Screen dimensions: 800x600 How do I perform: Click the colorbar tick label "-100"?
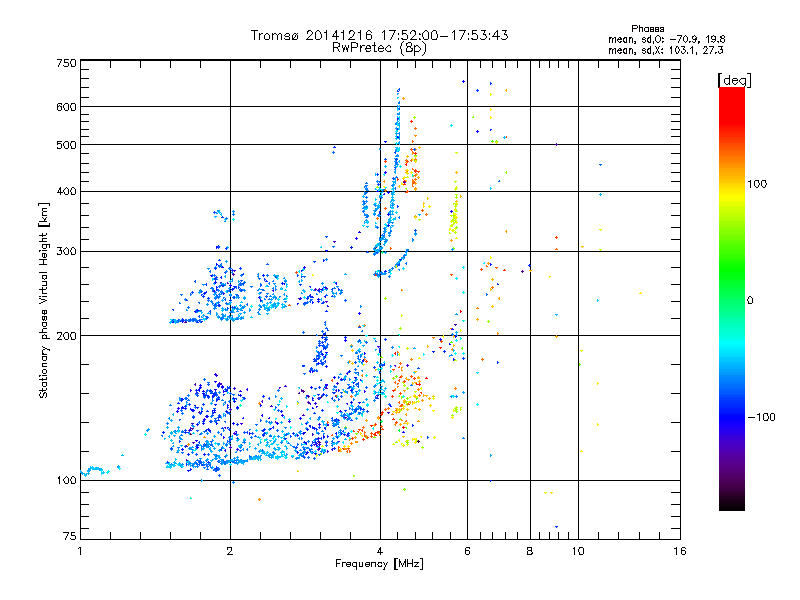click(x=761, y=417)
